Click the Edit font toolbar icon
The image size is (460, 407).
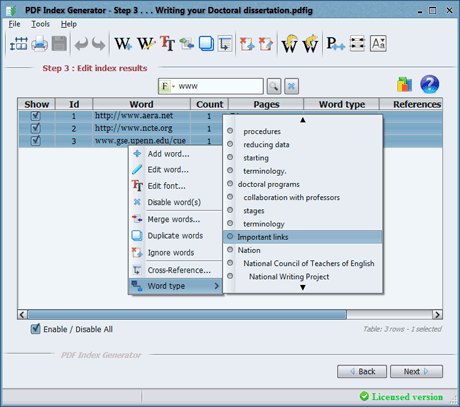[167, 44]
